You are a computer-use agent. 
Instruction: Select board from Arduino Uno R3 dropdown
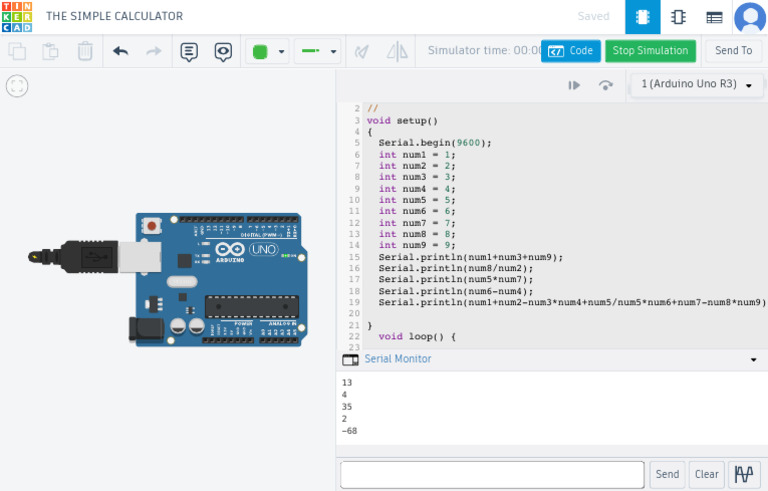[x=696, y=85]
